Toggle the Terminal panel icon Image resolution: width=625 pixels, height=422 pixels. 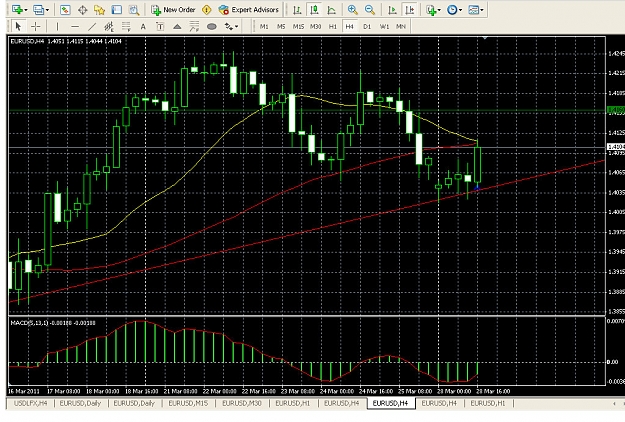[x=116, y=10]
